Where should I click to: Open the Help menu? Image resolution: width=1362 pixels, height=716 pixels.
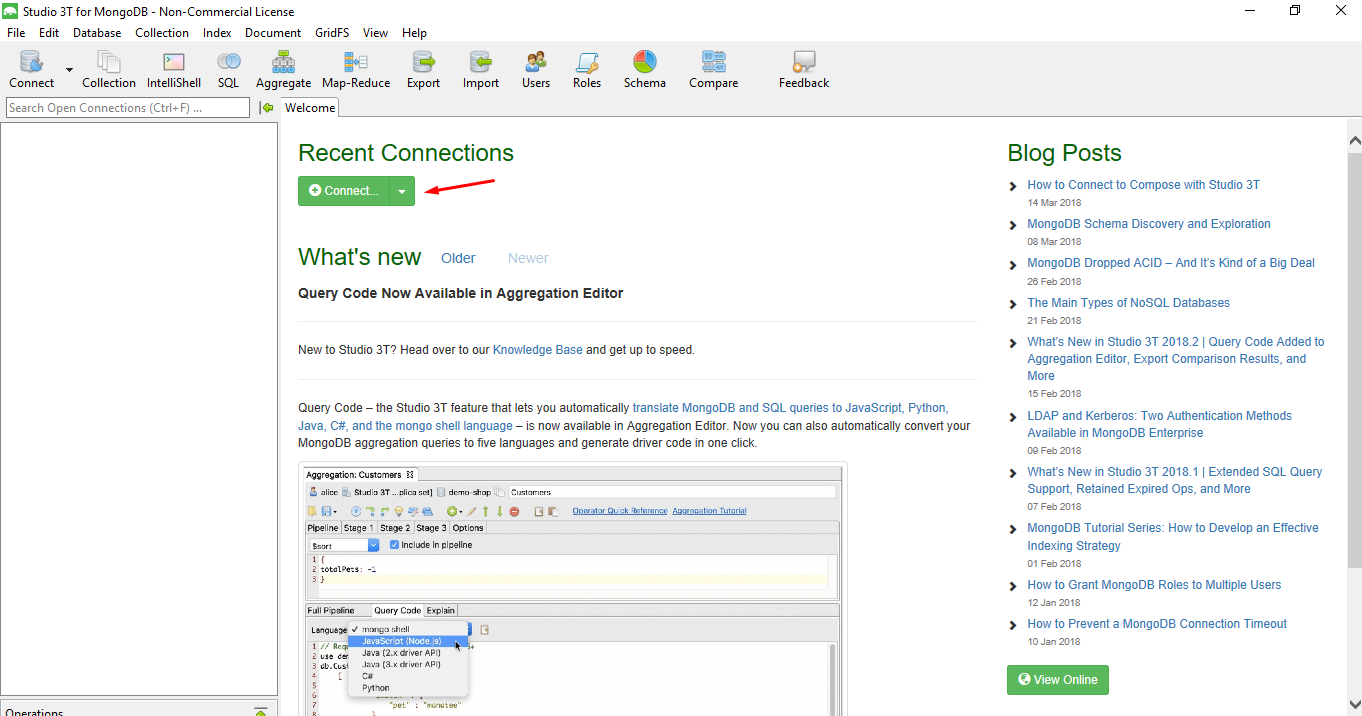(414, 33)
